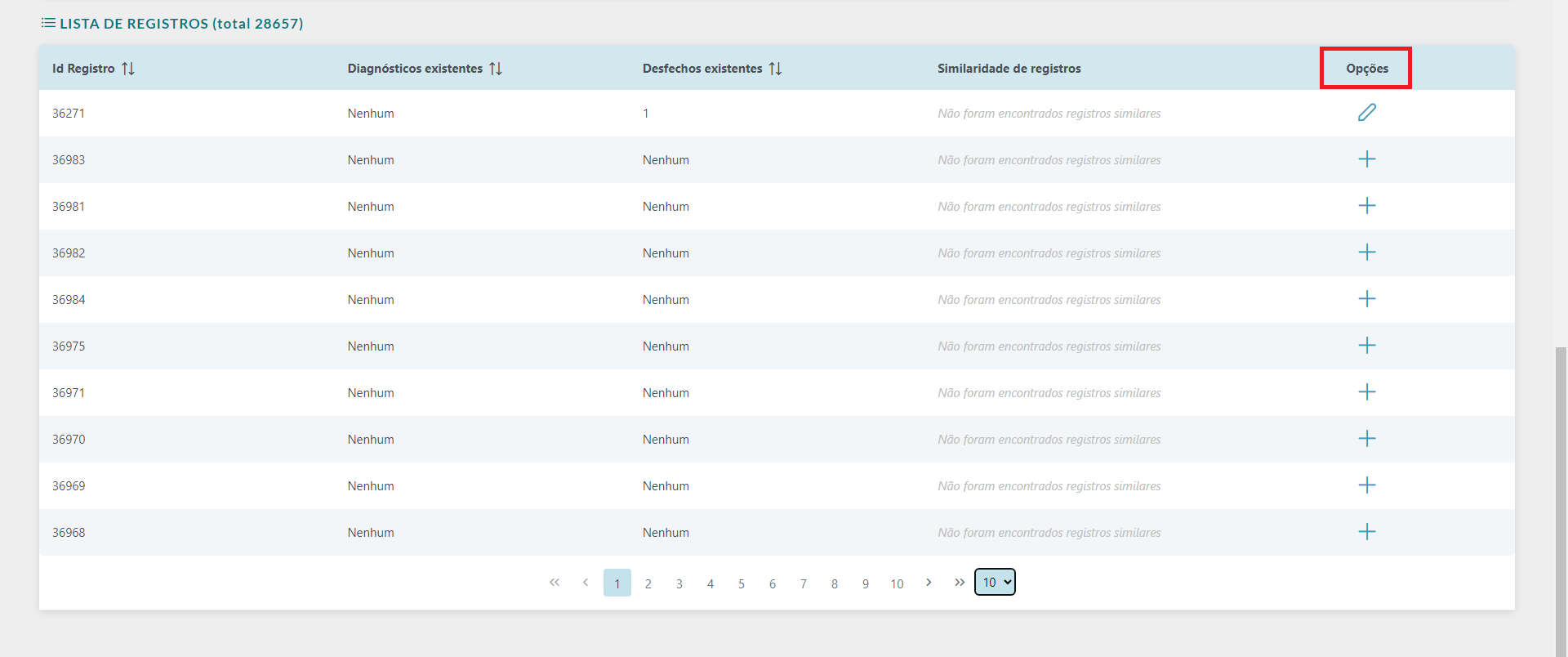Click the Desfechos value 1 in row 36271

[645, 114]
